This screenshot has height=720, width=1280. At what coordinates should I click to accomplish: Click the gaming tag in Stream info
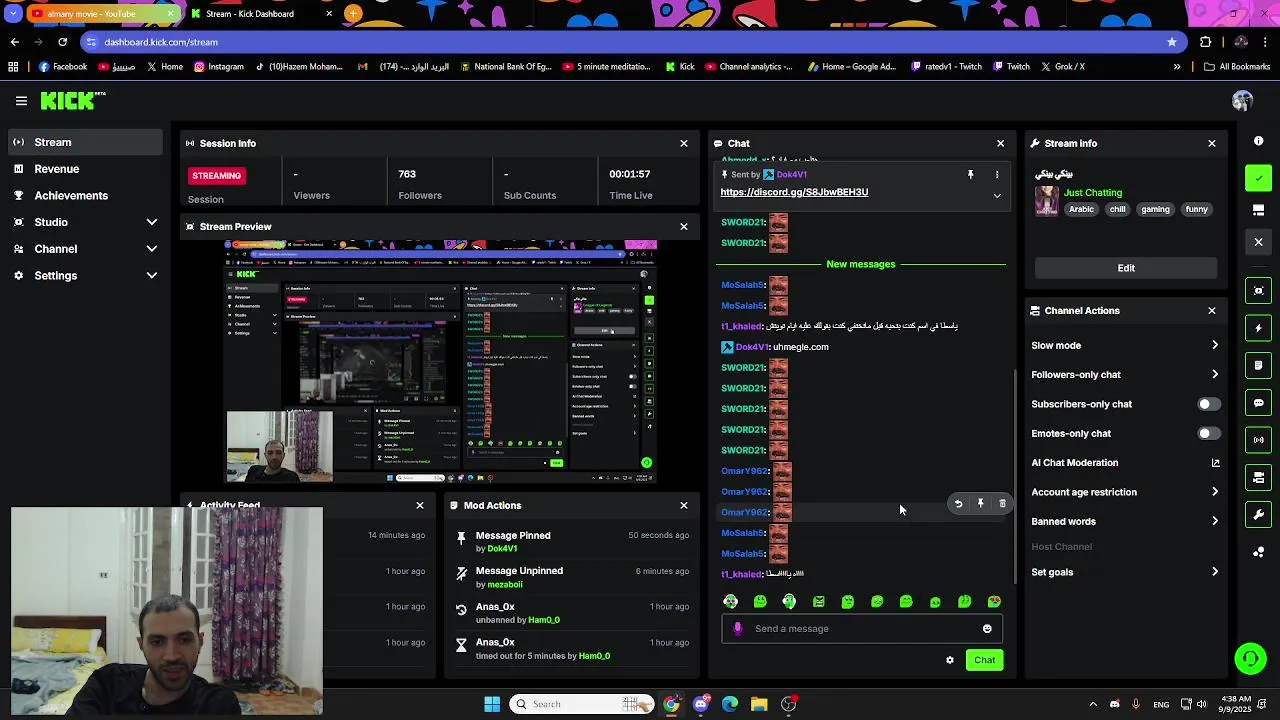click(1155, 210)
